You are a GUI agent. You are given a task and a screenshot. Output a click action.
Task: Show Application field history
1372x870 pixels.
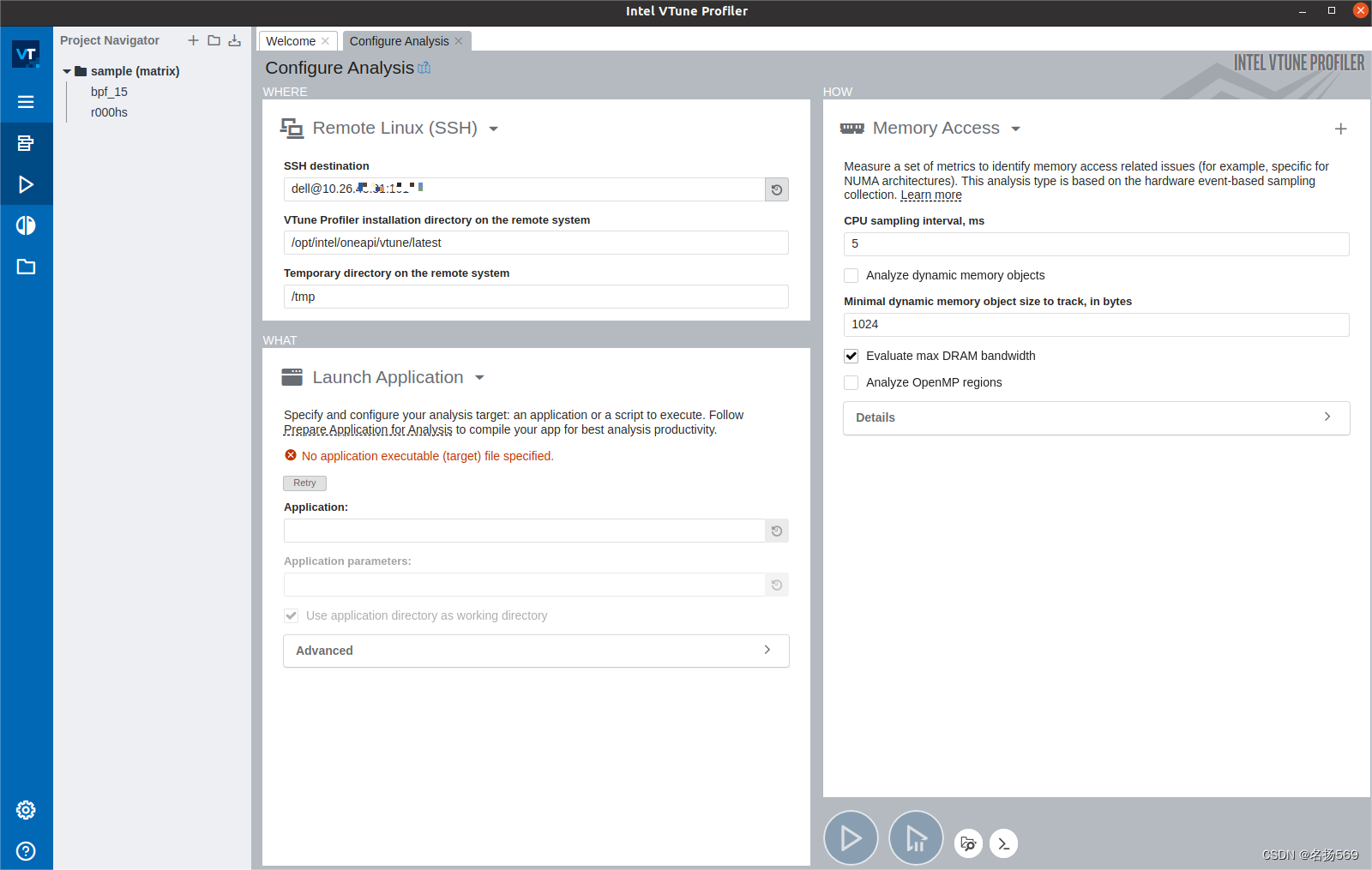(x=777, y=531)
